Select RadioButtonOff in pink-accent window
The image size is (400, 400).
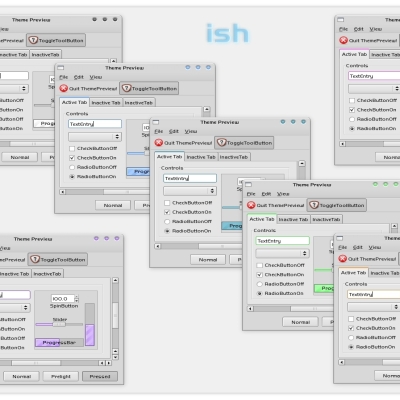tap(352, 119)
